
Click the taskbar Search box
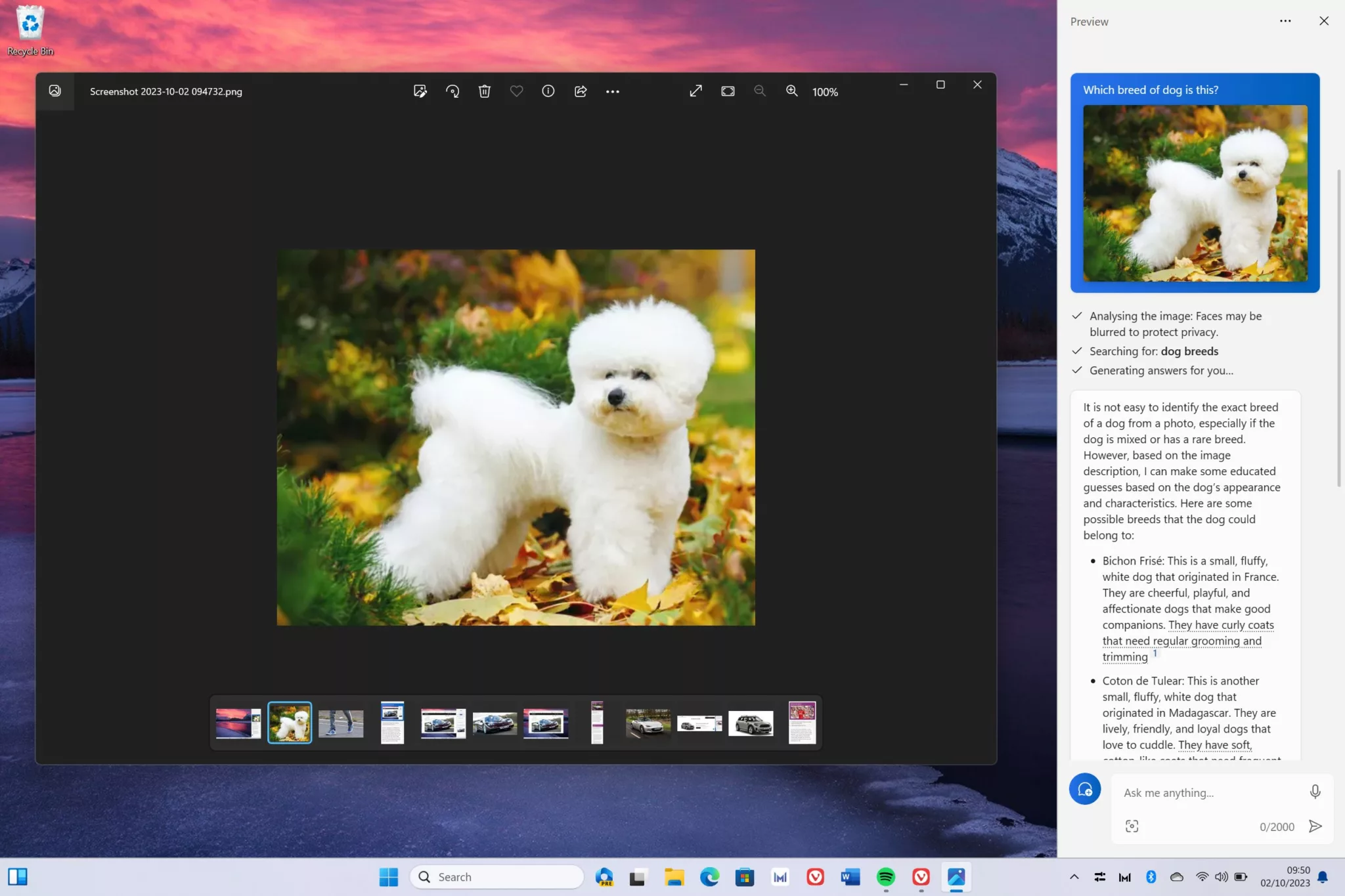point(496,877)
